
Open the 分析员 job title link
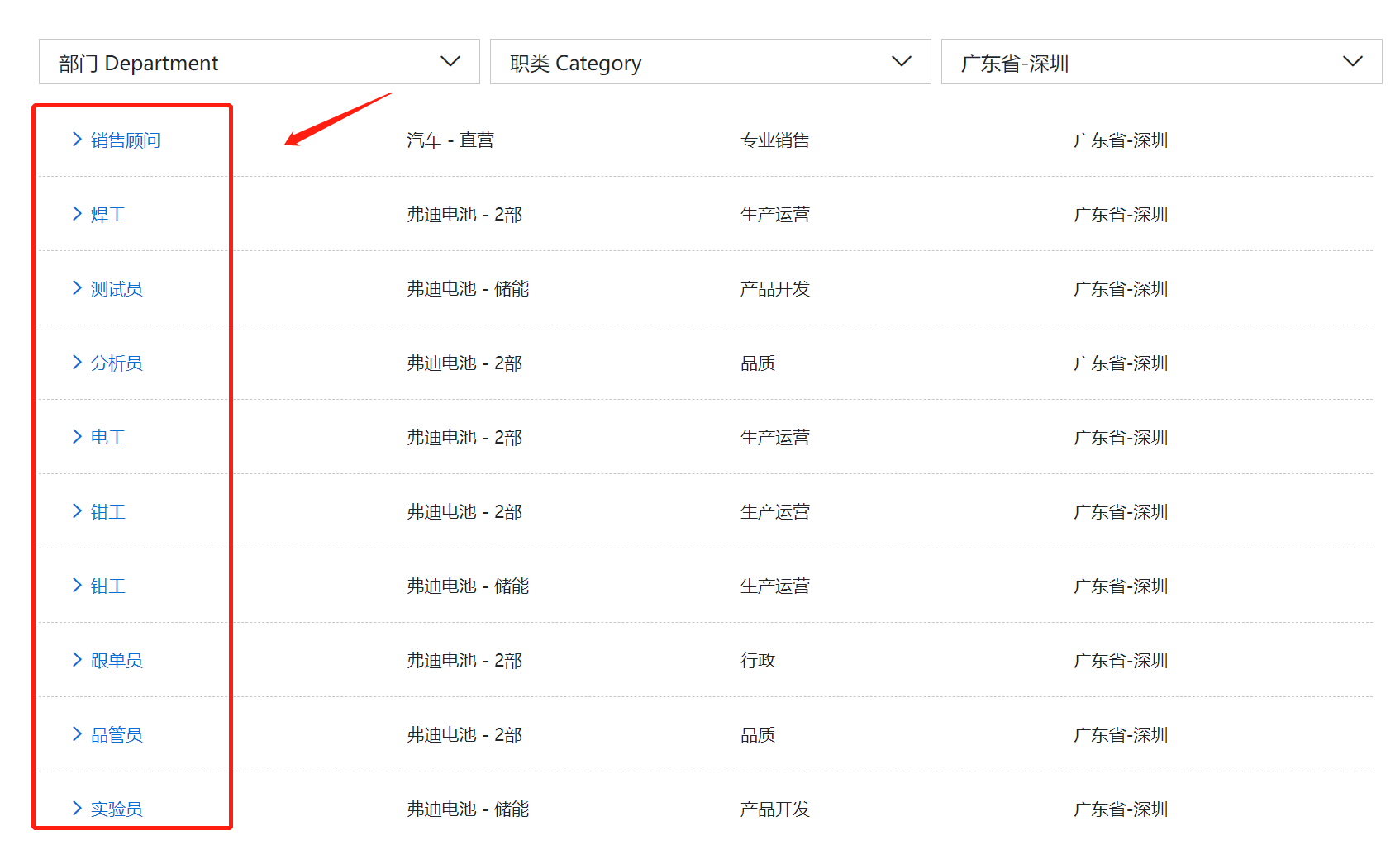[117, 363]
